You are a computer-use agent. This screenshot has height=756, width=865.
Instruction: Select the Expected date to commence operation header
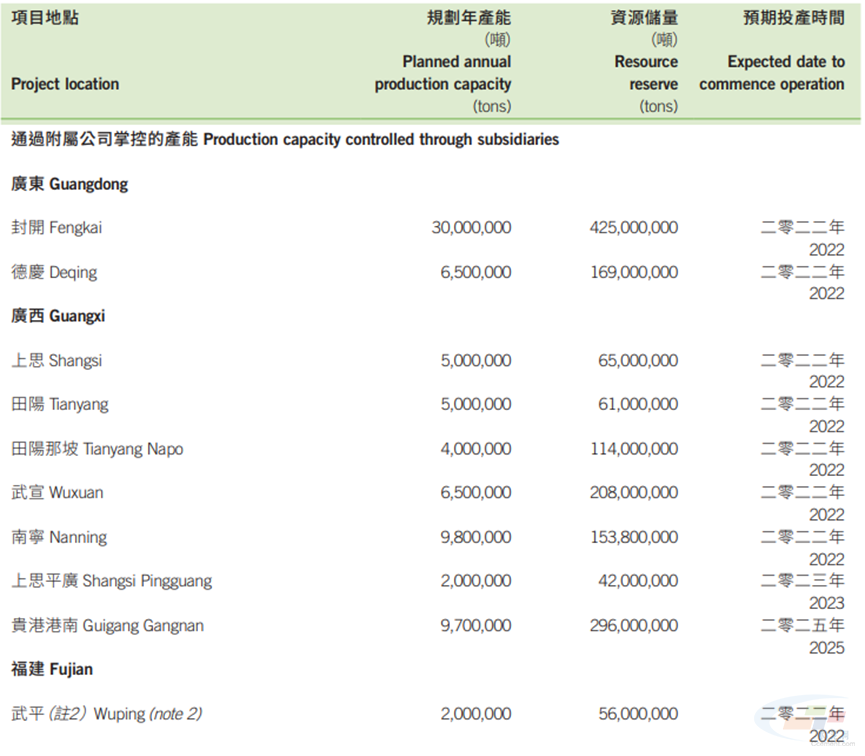click(770, 73)
